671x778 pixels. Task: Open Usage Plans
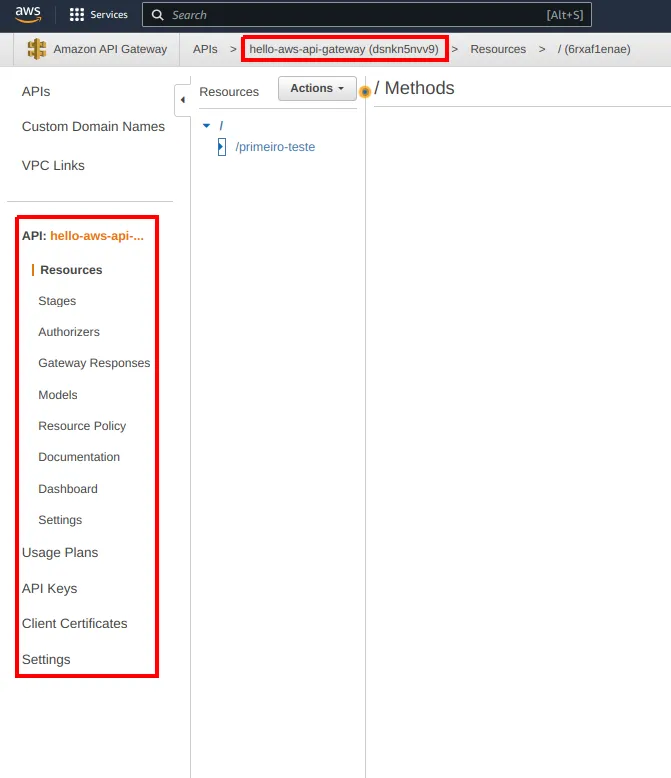60,553
